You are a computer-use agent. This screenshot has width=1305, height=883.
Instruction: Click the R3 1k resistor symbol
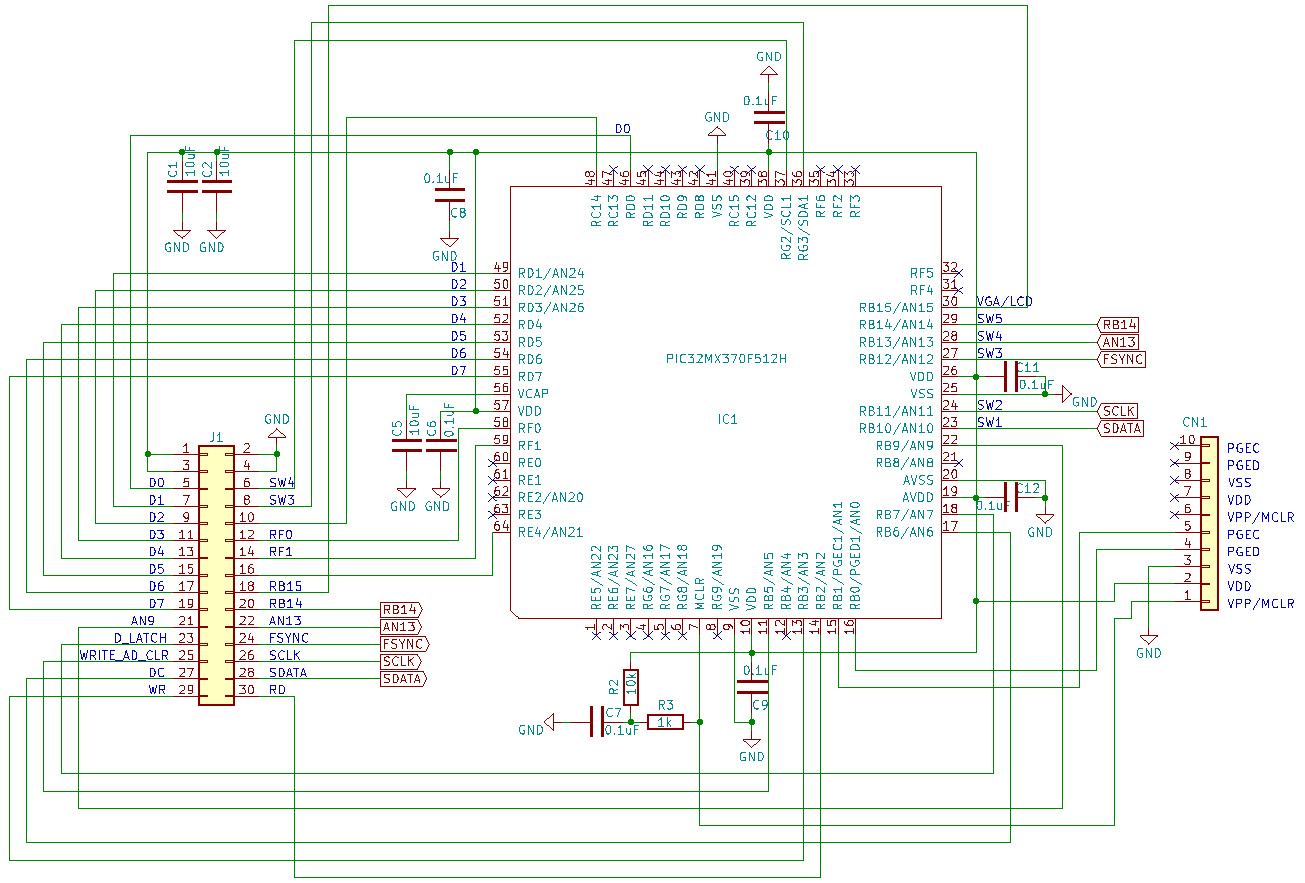pyautogui.click(x=666, y=722)
